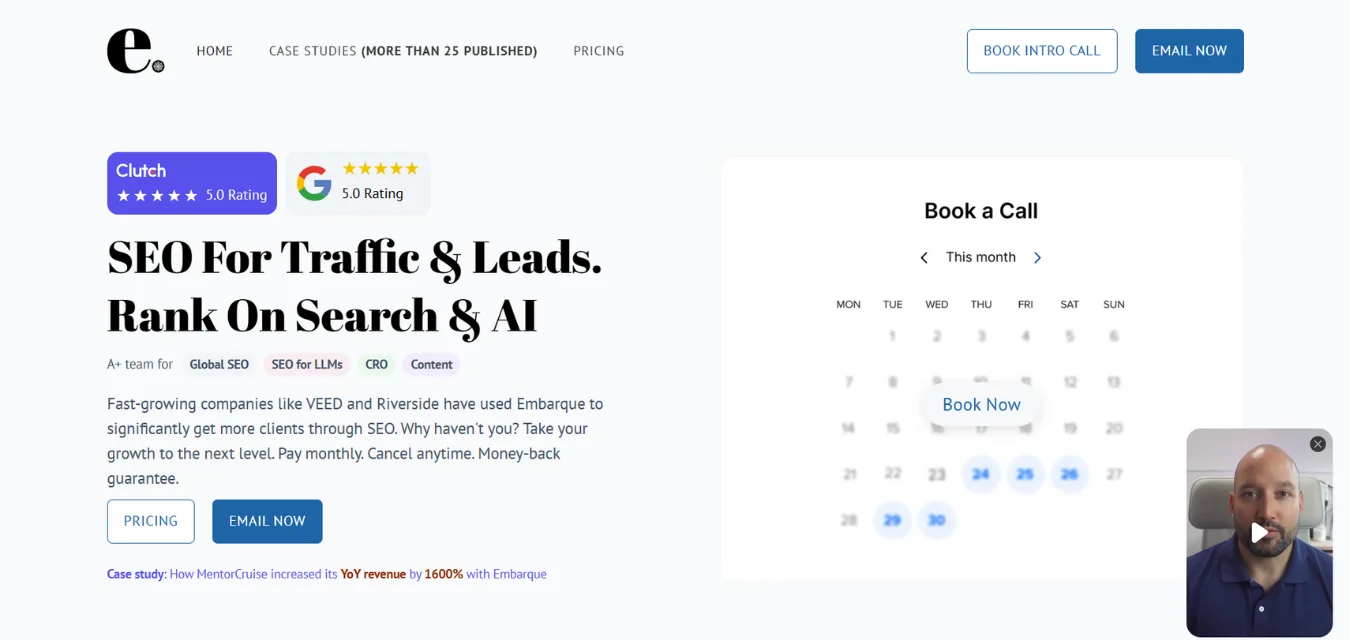Click the Clutch 5.0 Rating badge
Image resolution: width=1350 pixels, height=640 pixels.
(x=192, y=183)
